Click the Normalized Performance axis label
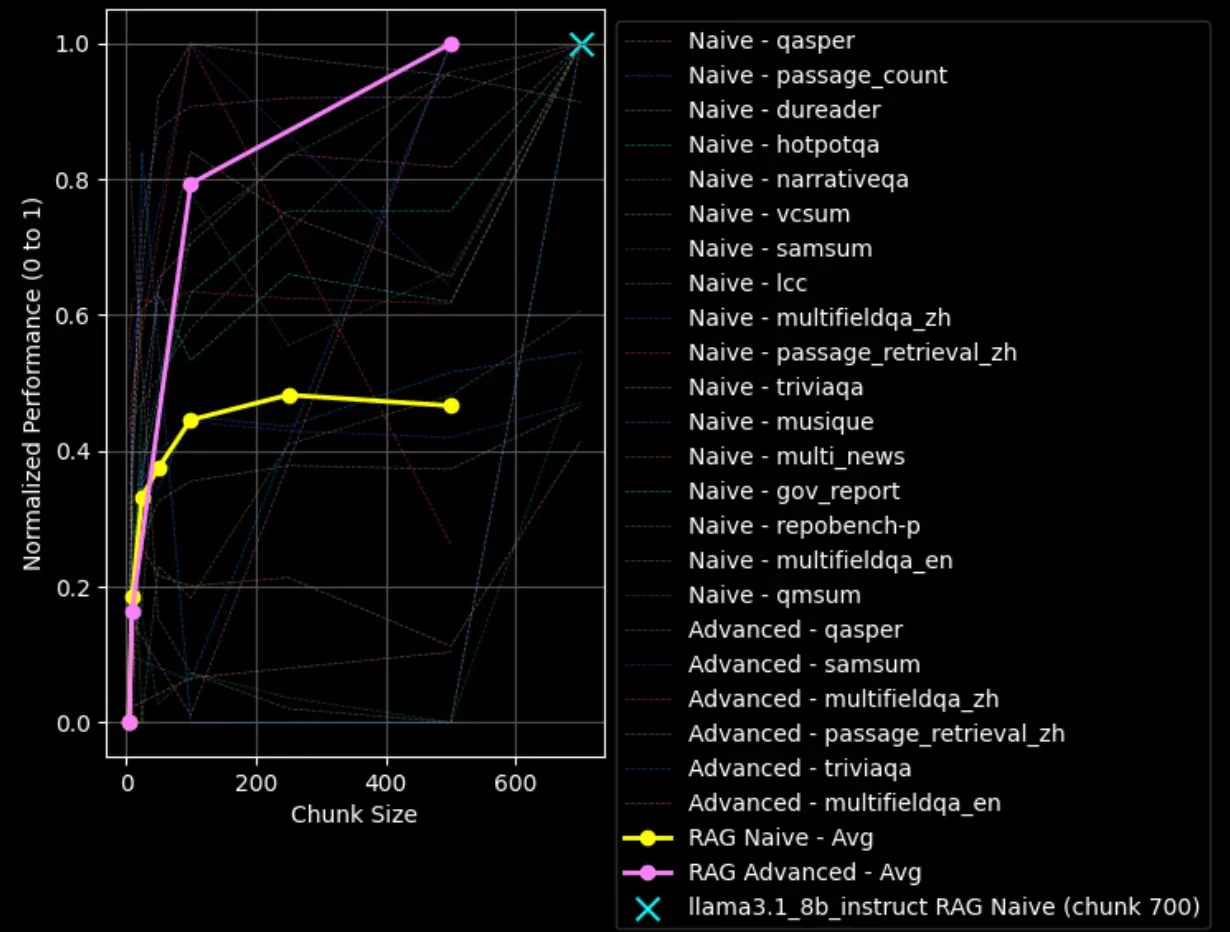Screen dimensions: 1230x932 [33, 383]
